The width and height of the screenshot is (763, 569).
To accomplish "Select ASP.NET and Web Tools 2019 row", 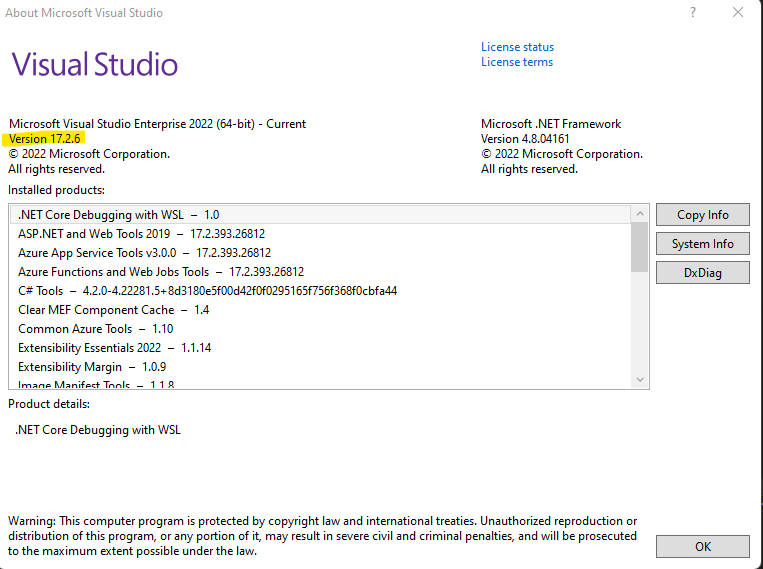I will (x=320, y=234).
